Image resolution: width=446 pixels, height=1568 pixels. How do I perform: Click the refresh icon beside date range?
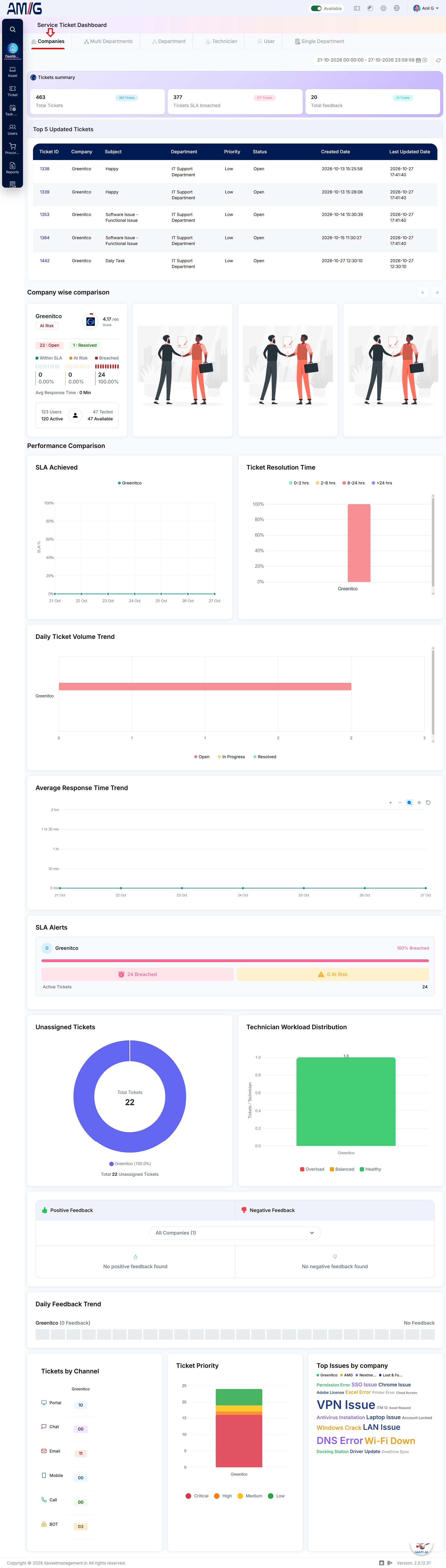[438, 60]
